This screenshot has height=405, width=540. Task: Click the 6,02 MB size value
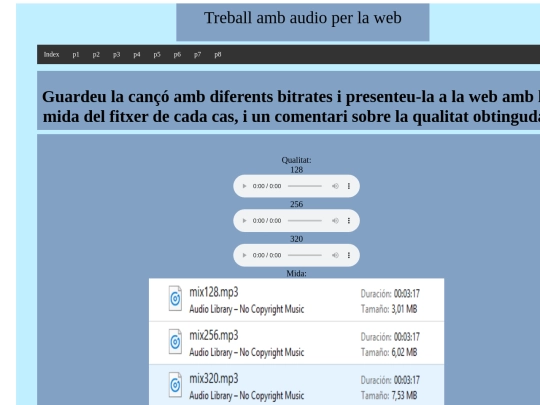click(404, 352)
